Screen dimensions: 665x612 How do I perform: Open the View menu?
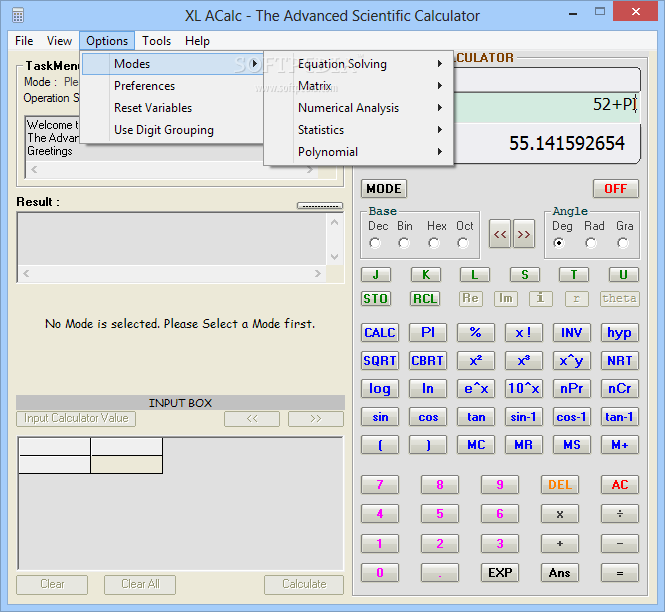(59, 41)
